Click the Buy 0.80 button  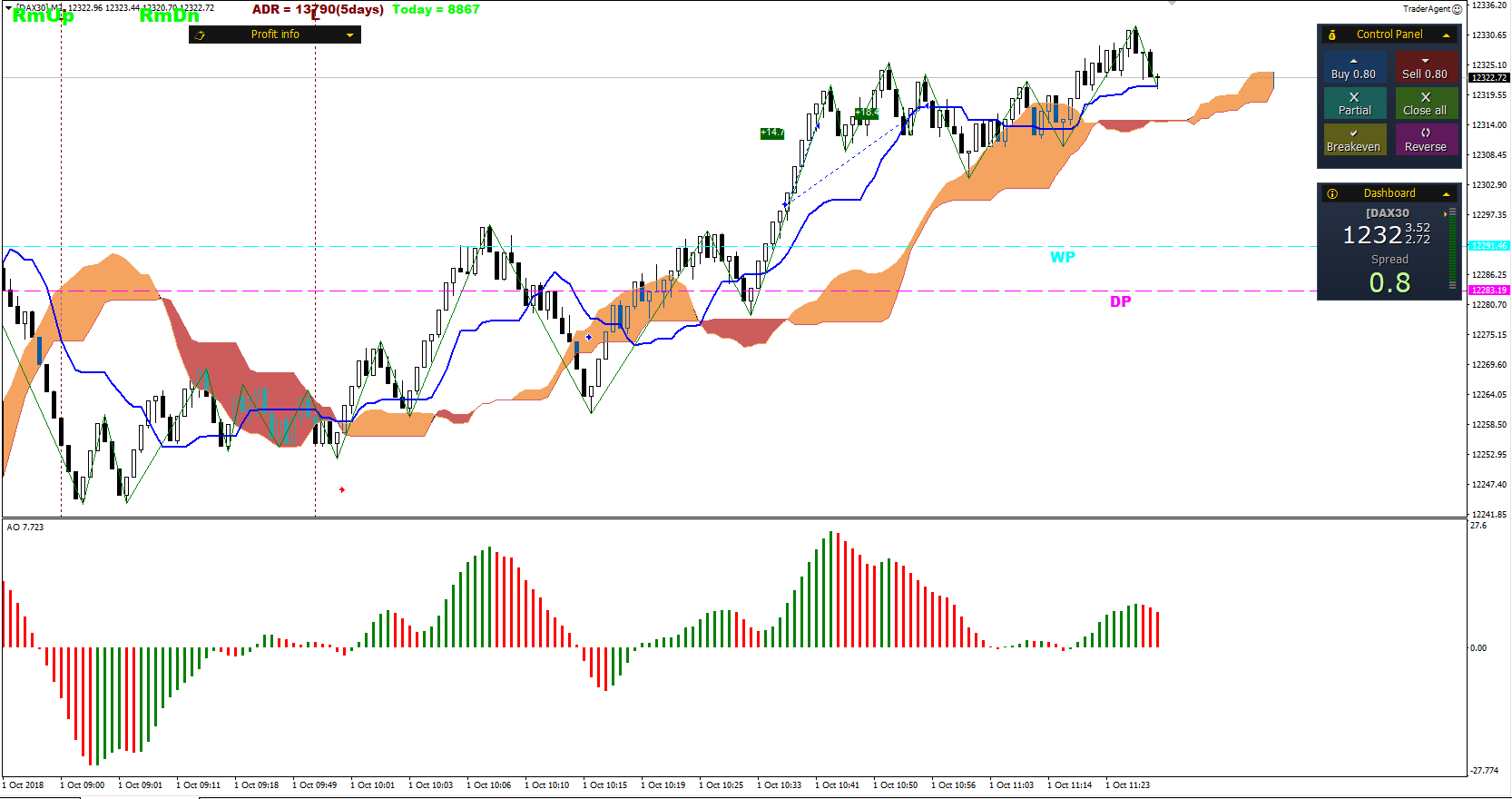coord(1354,68)
